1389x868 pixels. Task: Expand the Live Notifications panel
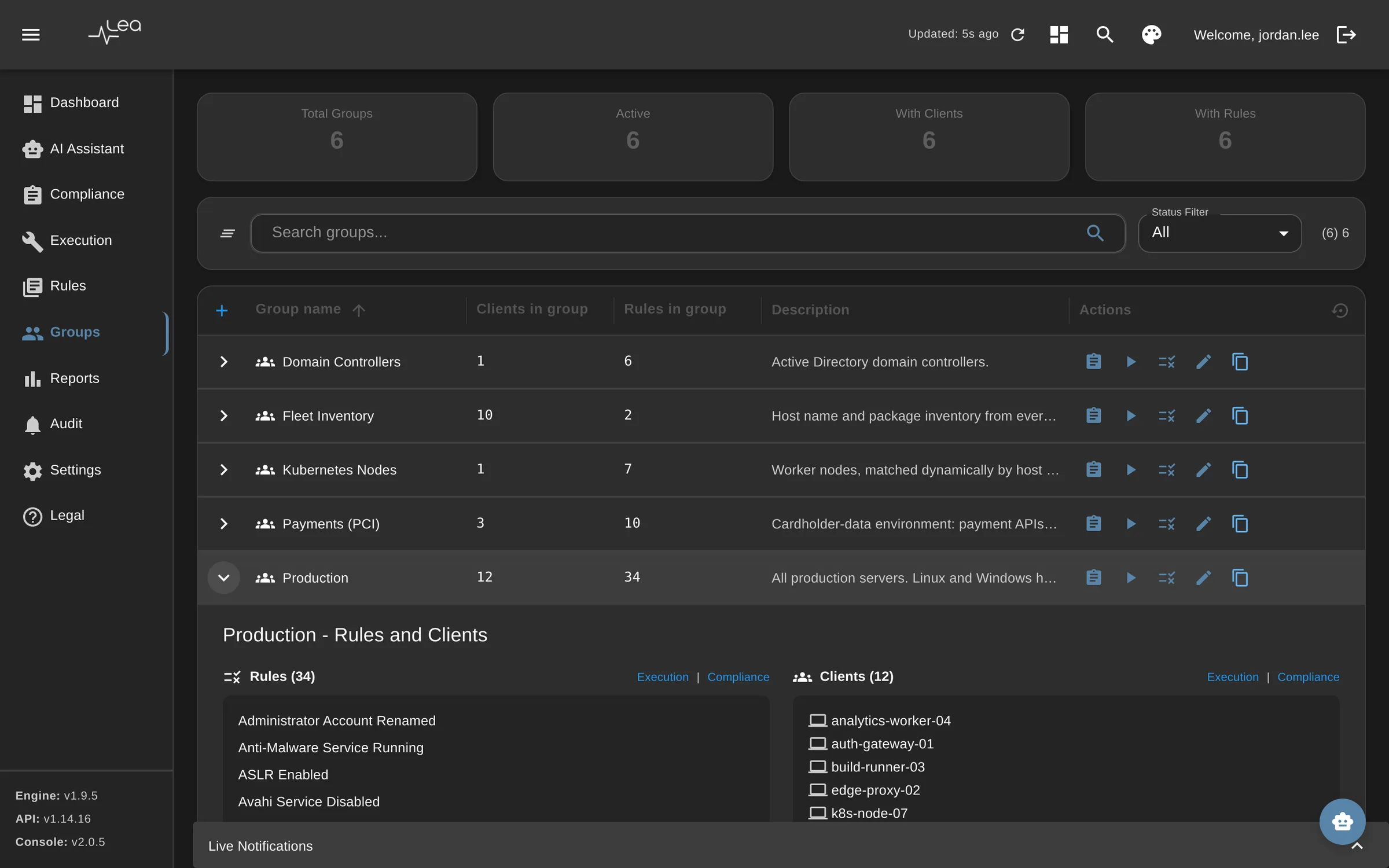click(x=1357, y=845)
